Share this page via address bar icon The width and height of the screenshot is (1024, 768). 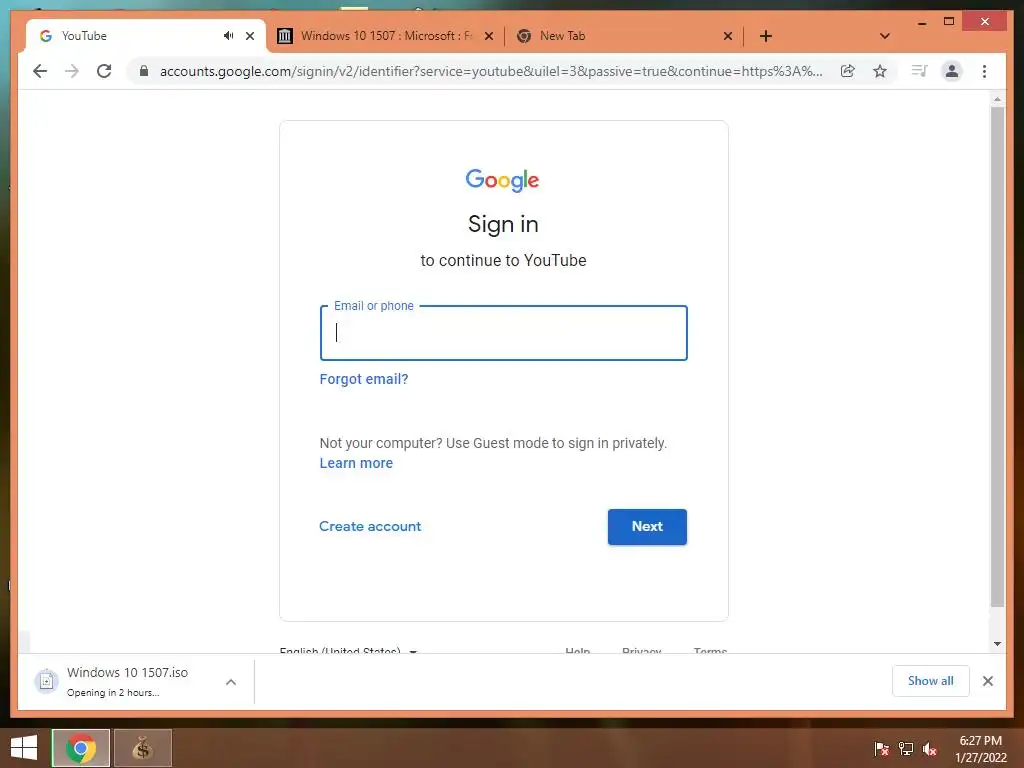click(848, 71)
